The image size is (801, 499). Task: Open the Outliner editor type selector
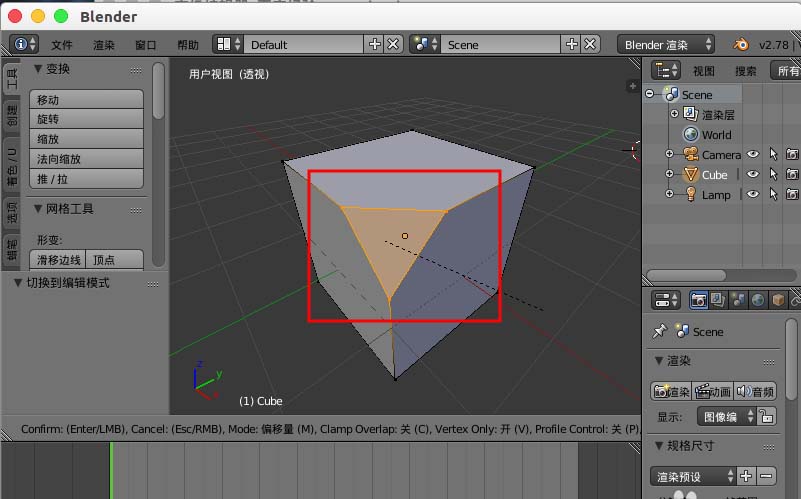coord(666,70)
